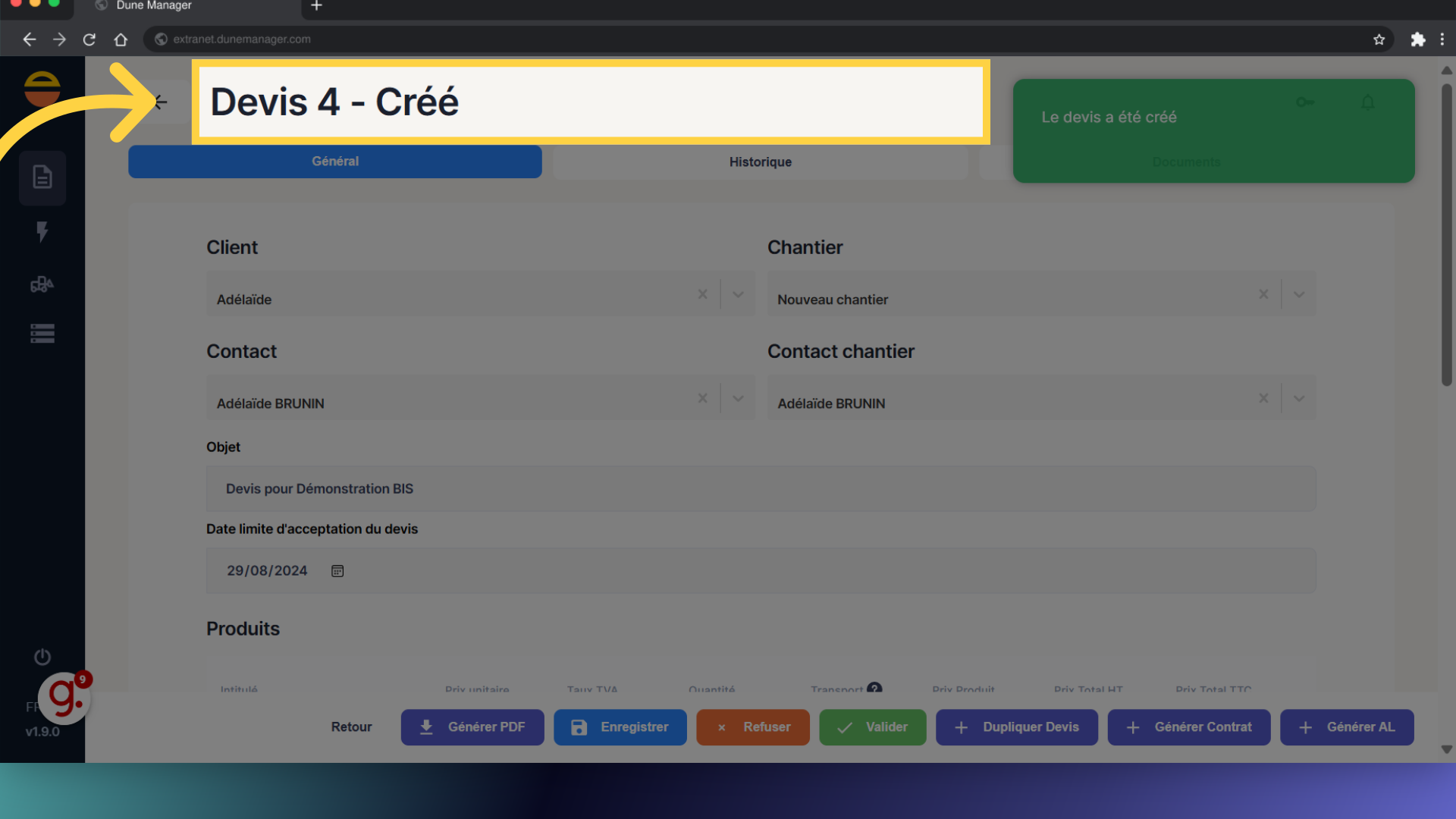Click the browser extensions puzzle icon
Image resolution: width=1456 pixels, height=819 pixels.
[x=1417, y=39]
